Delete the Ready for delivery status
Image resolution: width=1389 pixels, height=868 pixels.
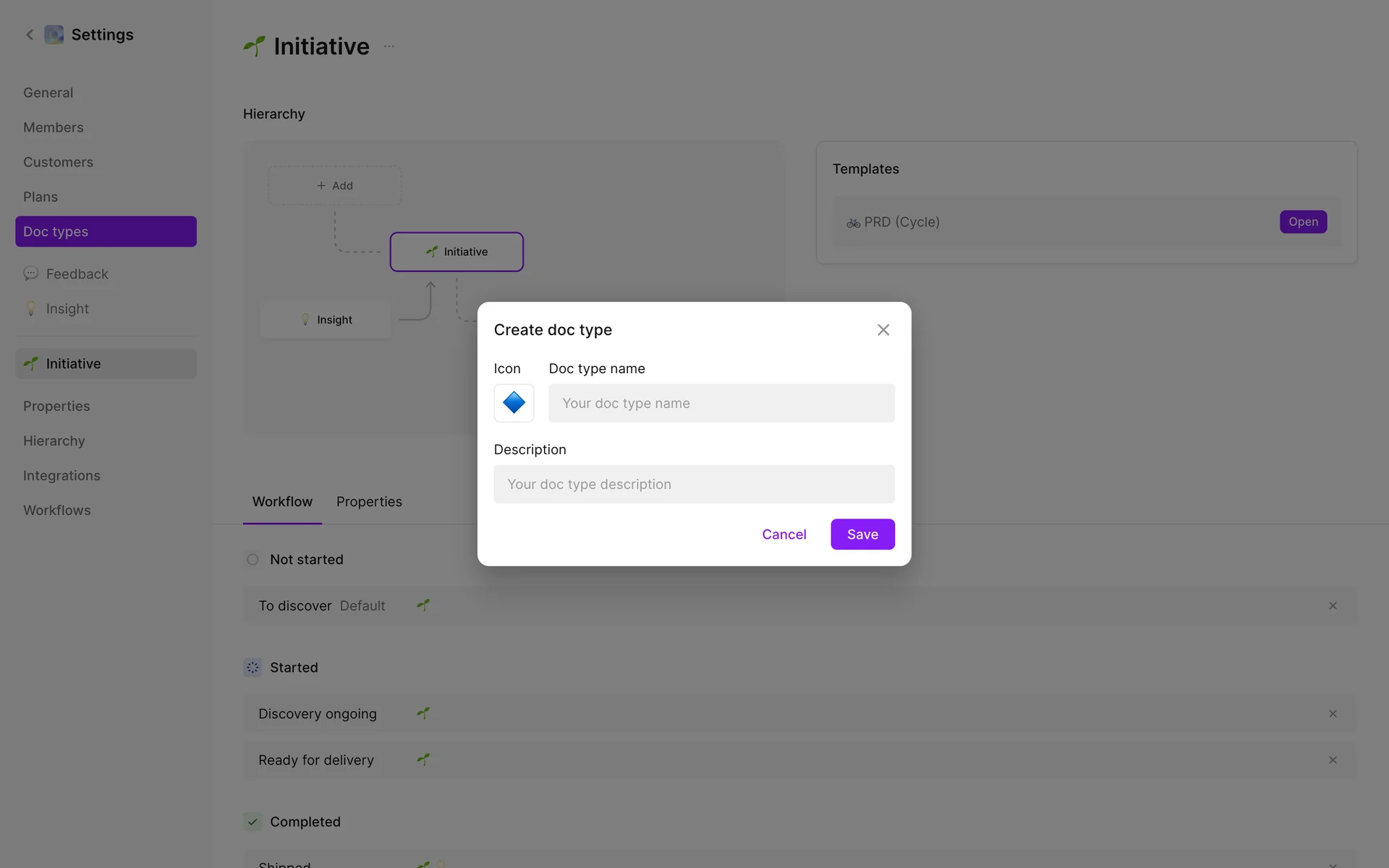[1333, 760]
